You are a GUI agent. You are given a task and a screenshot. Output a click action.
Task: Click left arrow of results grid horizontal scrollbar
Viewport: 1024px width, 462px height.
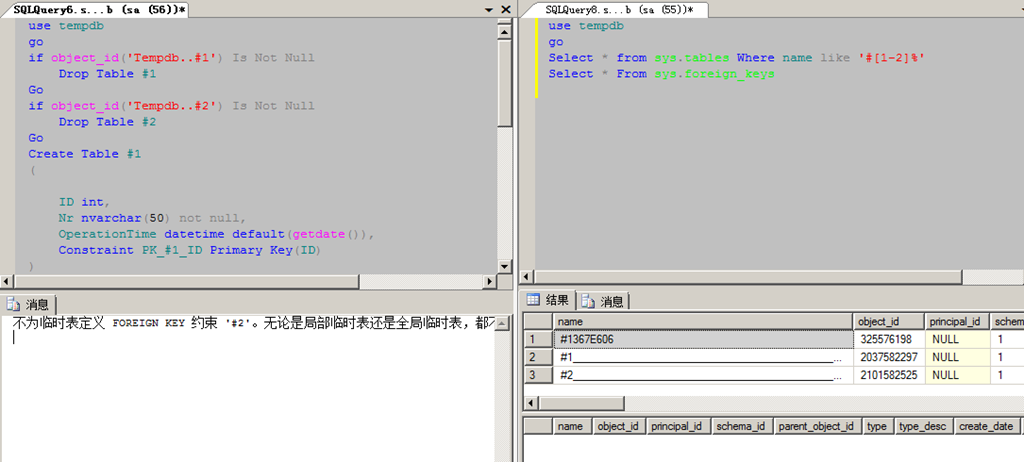click(x=531, y=402)
